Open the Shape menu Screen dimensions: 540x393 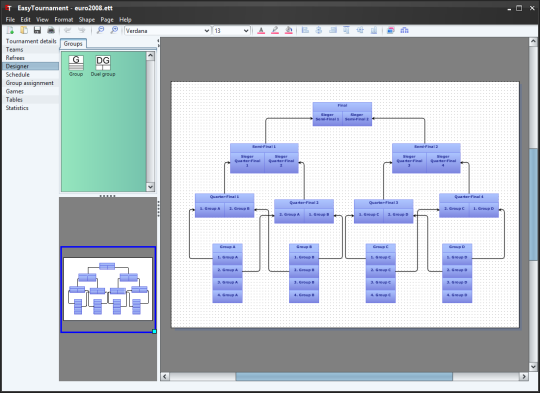point(87,20)
